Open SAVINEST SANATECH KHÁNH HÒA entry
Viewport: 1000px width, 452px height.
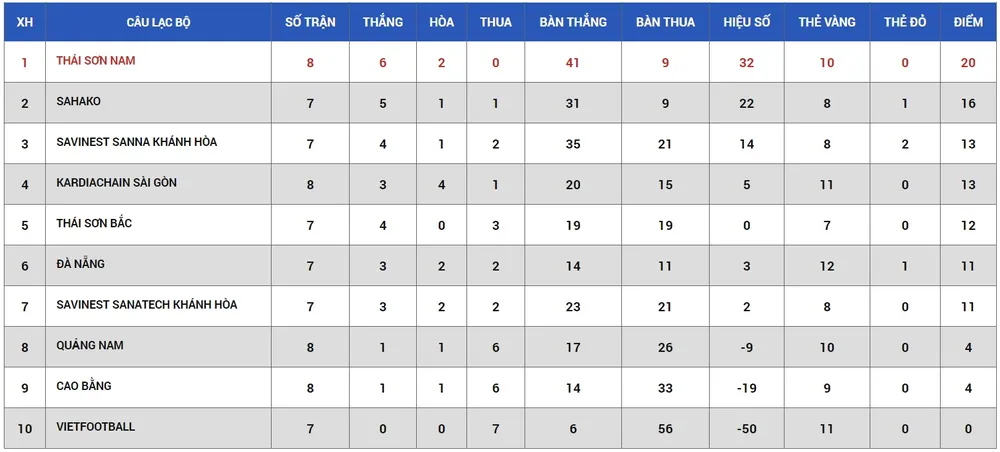[147, 305]
